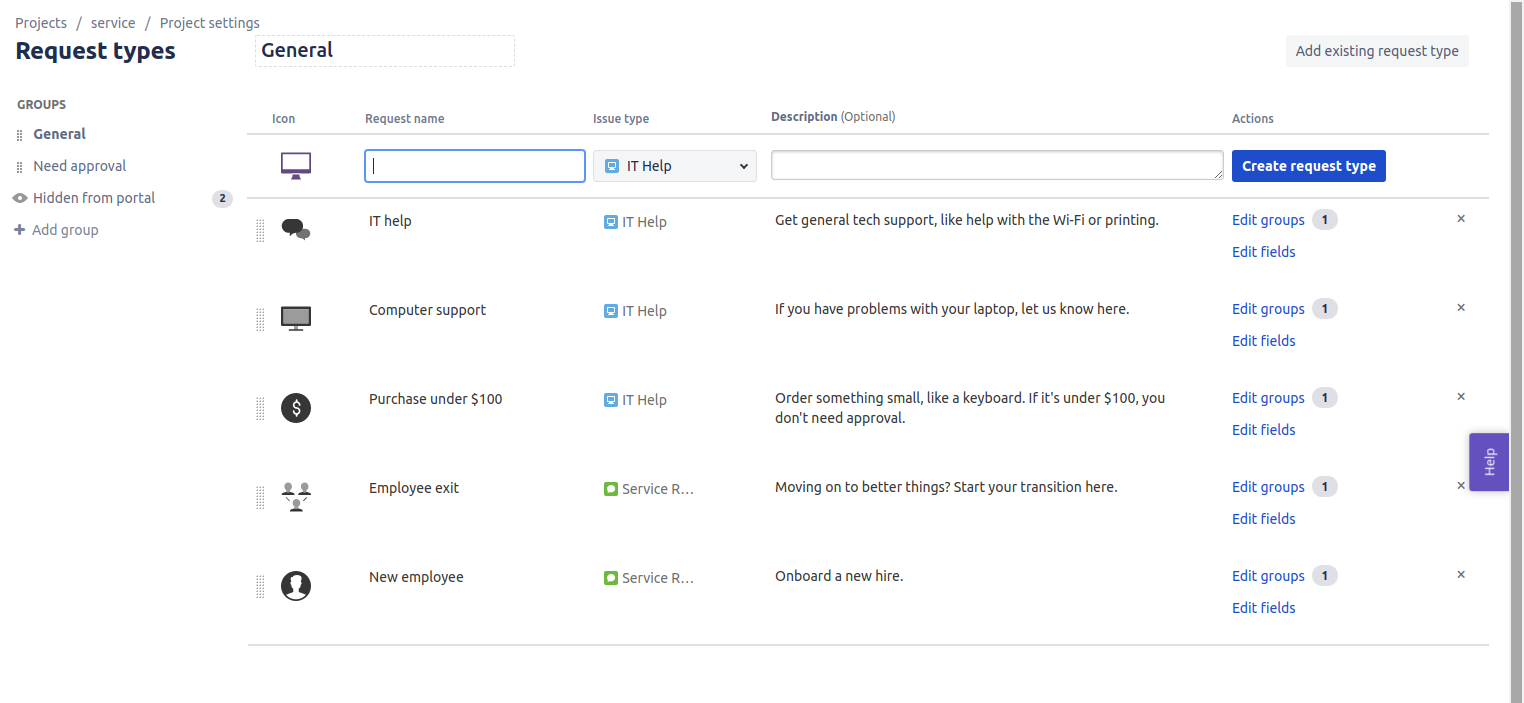The image size is (1524, 703).
Task: Click Edit groups for Purchase under $100
Action: click(1268, 398)
